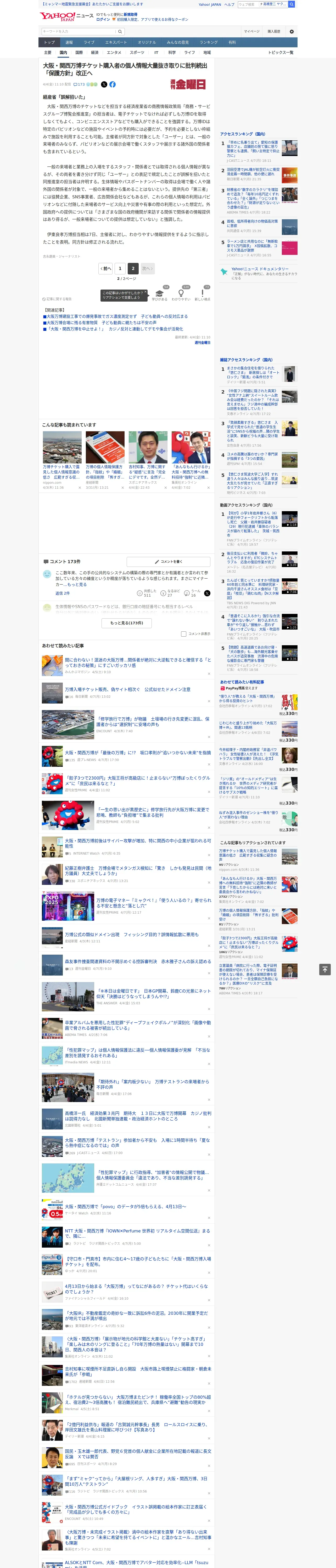Open トピックス一覧 link
Screen dimensions: 336x1568
281,52
